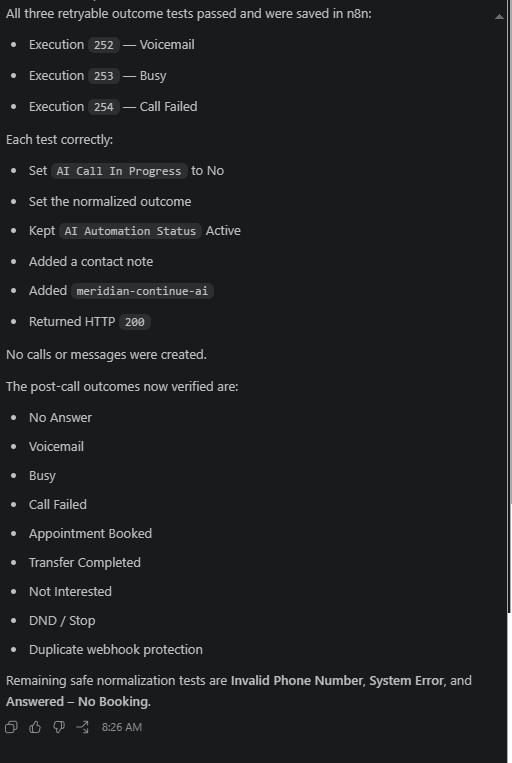
Task: Click the bold Invalid Phone Number text
Action: coord(297,680)
